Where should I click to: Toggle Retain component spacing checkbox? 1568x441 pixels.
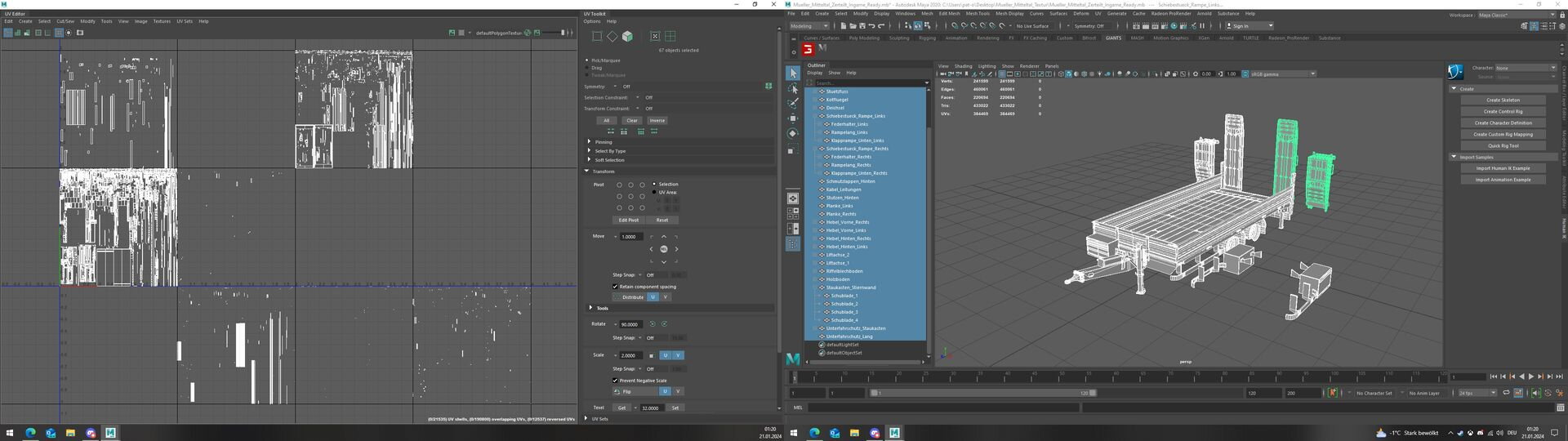pos(615,287)
